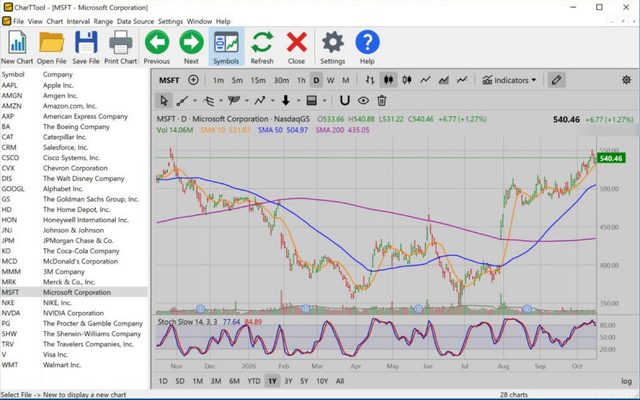
Task: Select the down arrow marker tool
Action: tap(286, 100)
